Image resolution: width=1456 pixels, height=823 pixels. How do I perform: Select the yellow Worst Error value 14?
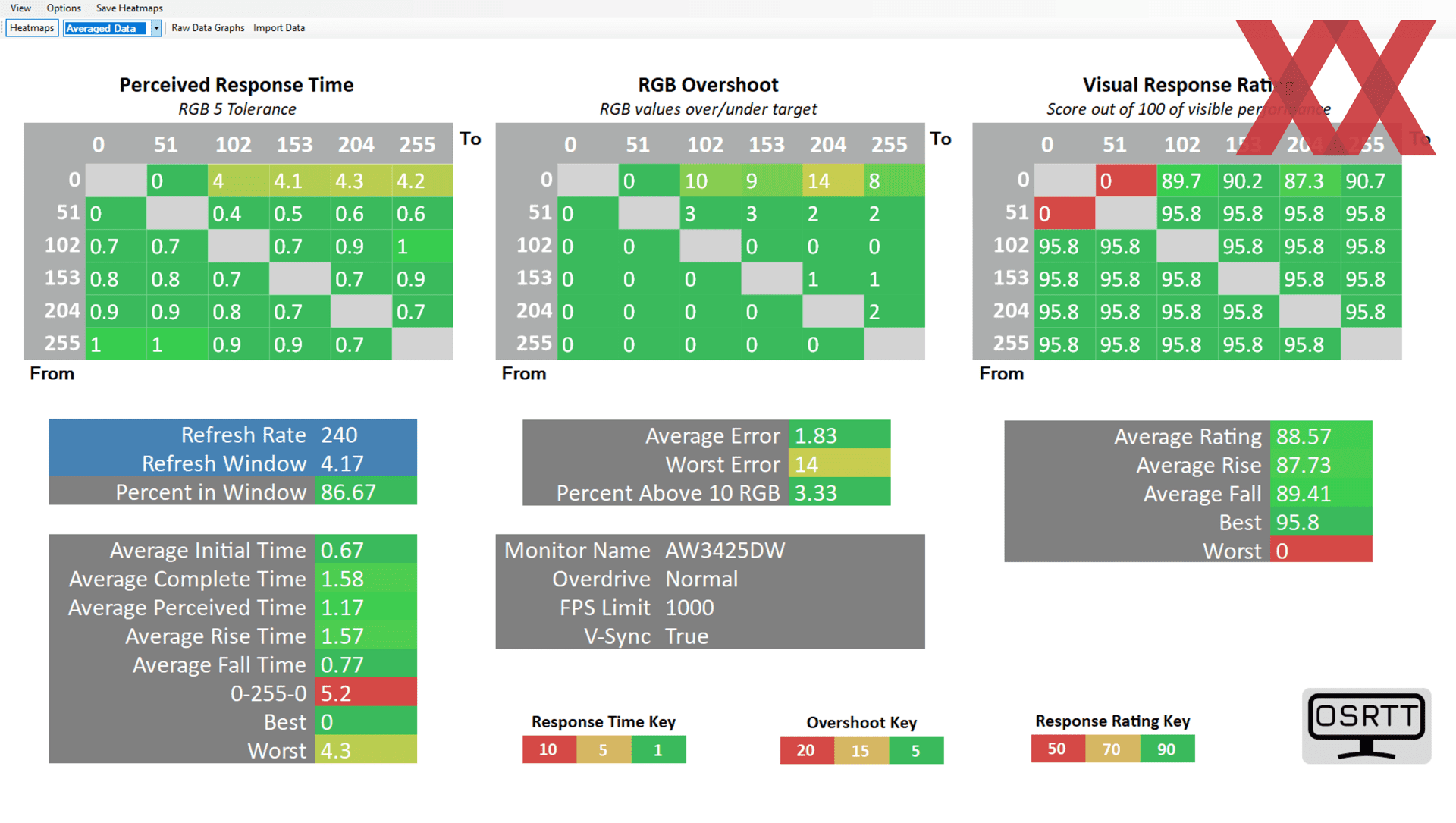(839, 463)
